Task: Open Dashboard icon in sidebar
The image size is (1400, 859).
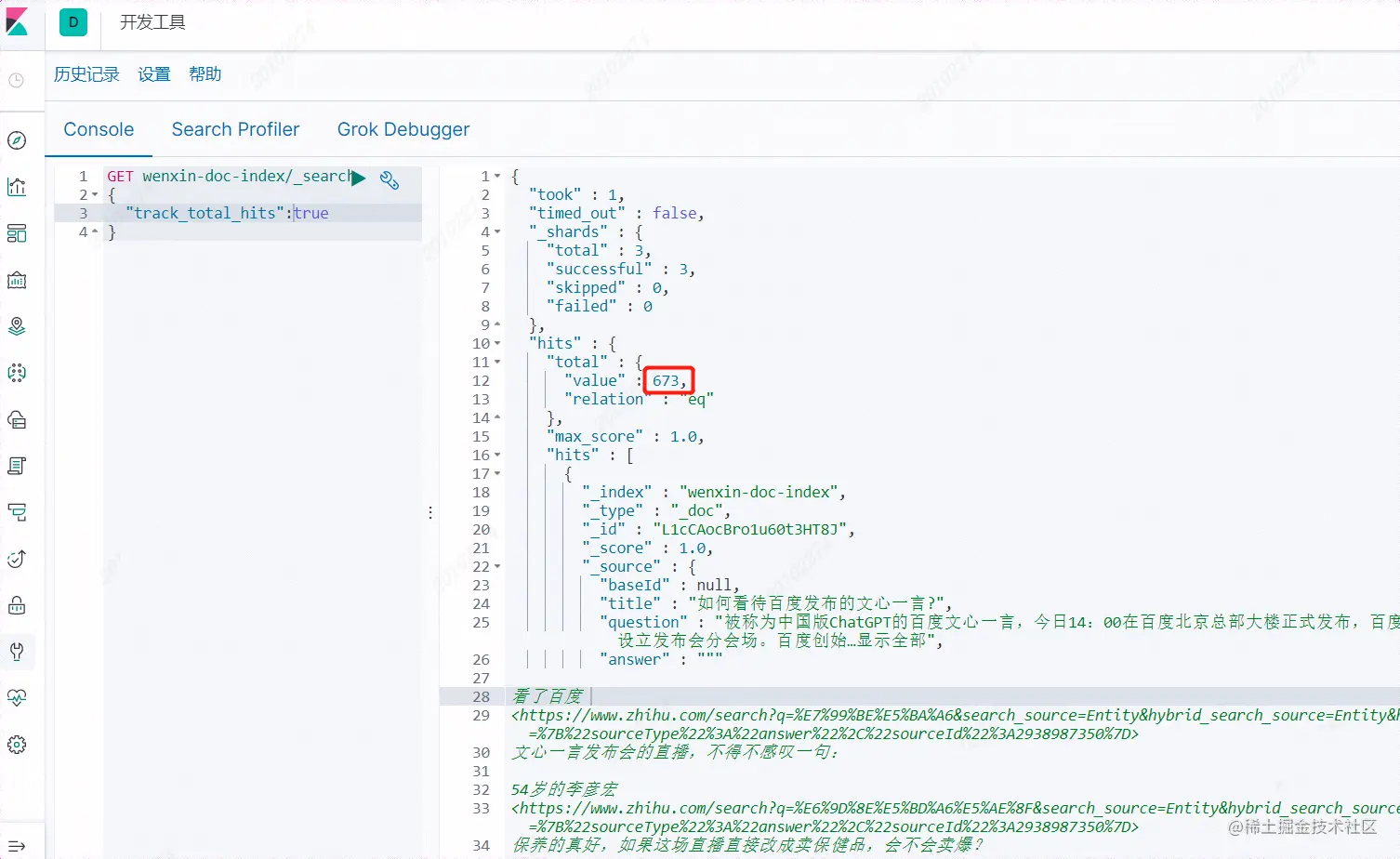Action: 17,233
